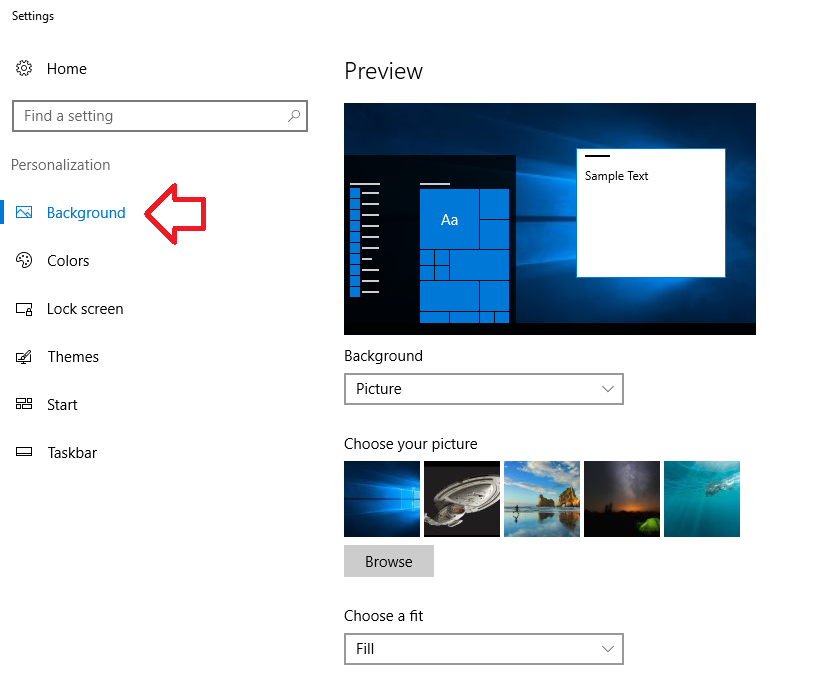Open the Colors section
This screenshot has height=690, width=822.
[x=68, y=261]
